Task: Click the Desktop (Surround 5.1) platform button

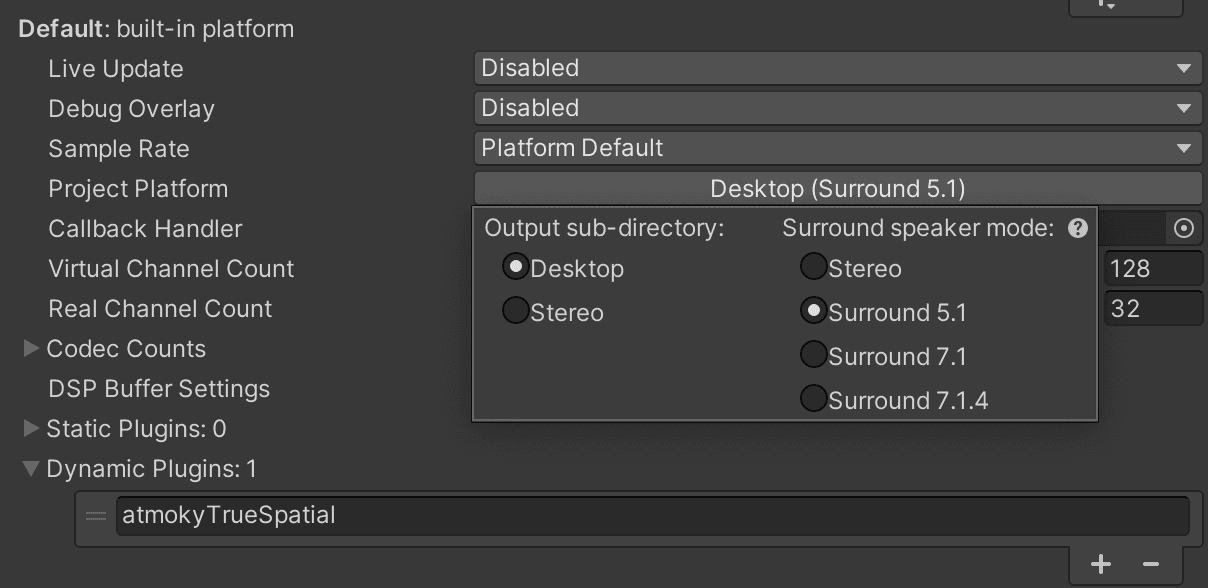Action: [836, 187]
